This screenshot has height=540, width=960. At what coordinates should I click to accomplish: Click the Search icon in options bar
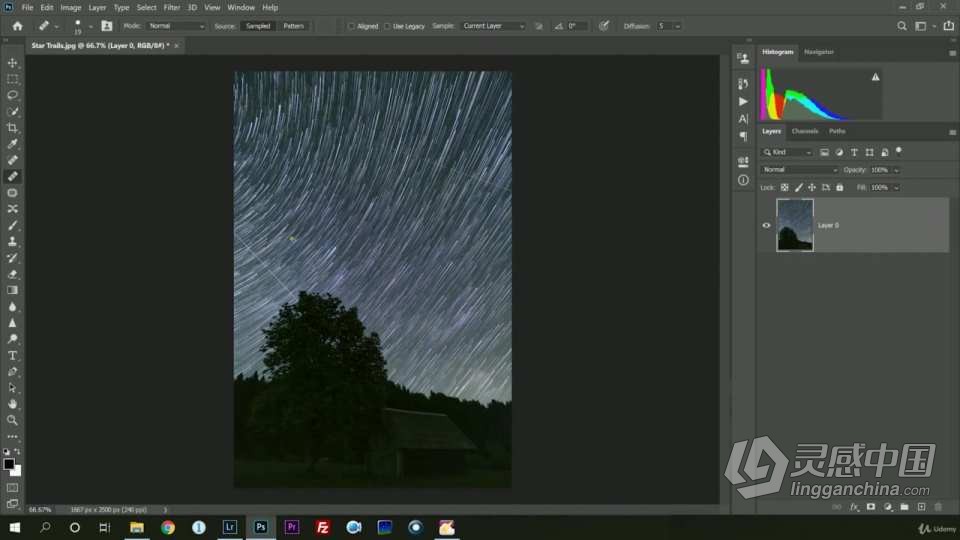point(902,26)
